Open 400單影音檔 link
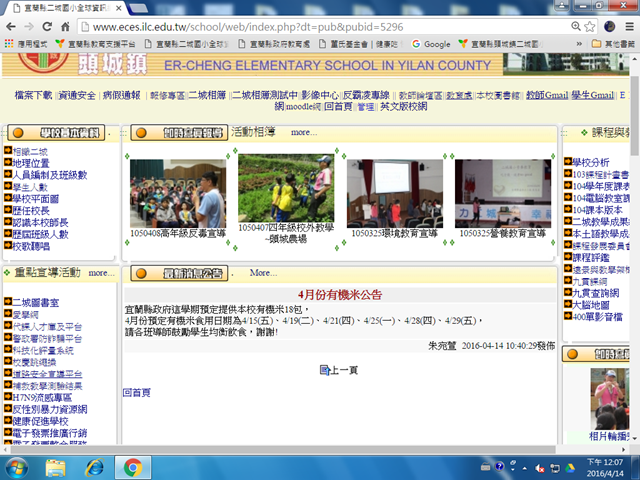This screenshot has width=640, height=480. coord(598,317)
